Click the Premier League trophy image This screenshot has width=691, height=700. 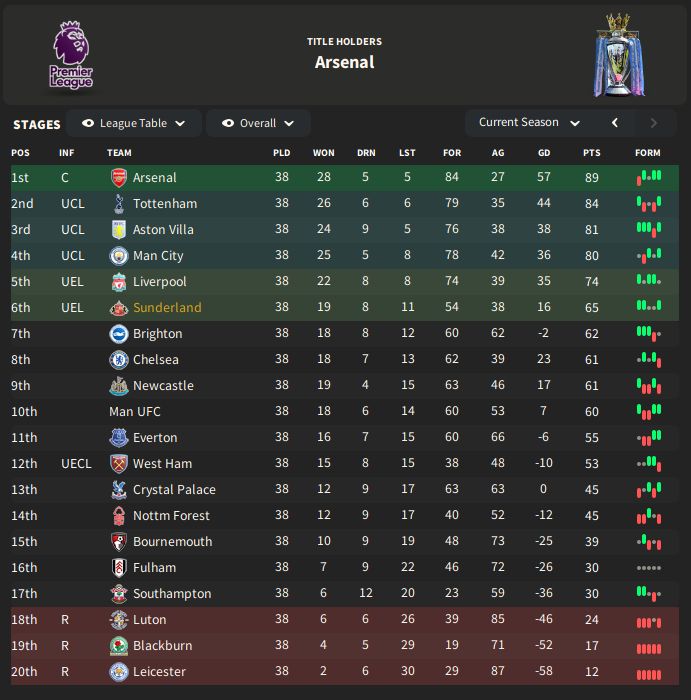tap(619, 55)
